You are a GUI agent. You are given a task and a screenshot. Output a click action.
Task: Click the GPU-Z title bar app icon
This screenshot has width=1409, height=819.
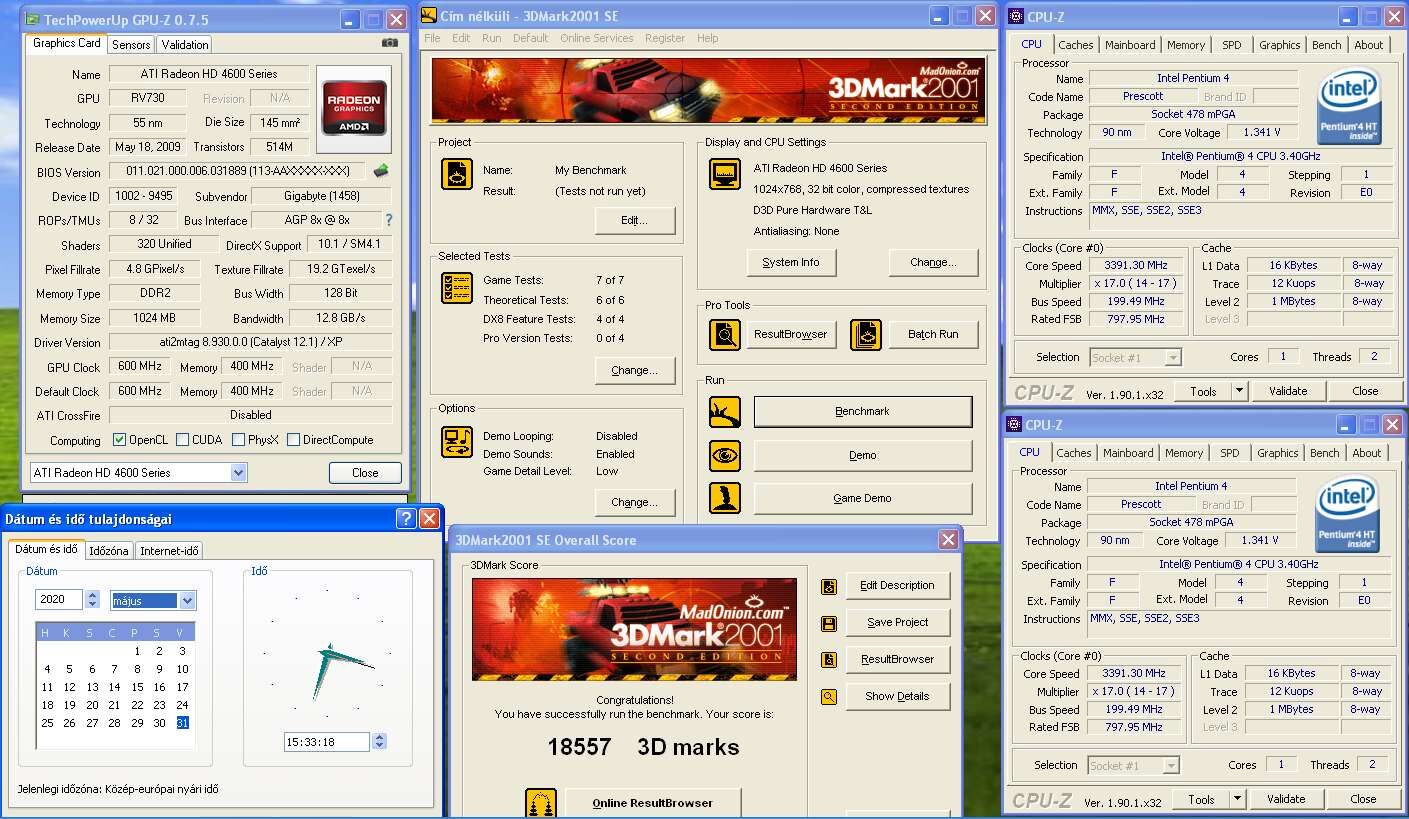tap(31, 19)
